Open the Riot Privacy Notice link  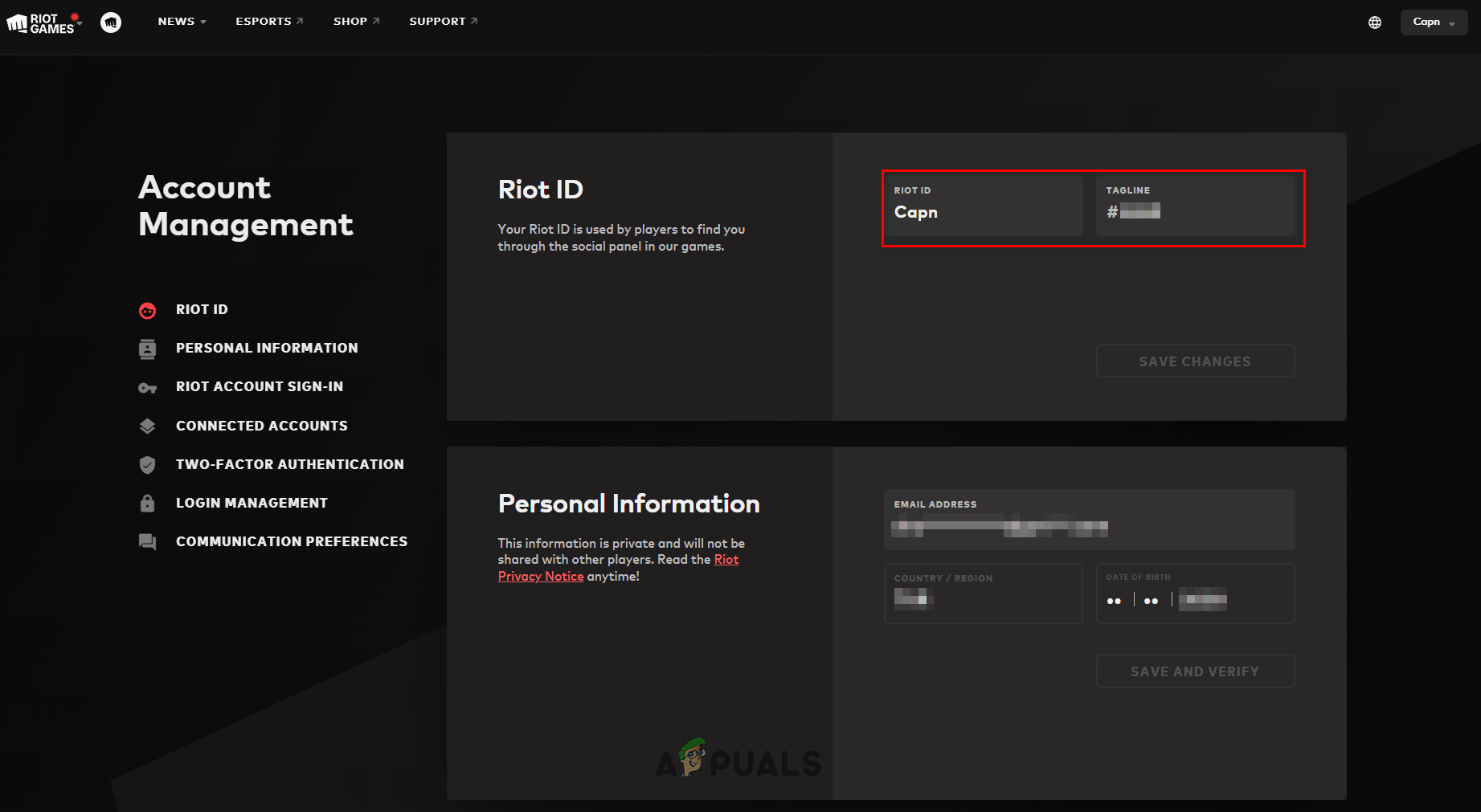pyautogui.click(x=540, y=577)
